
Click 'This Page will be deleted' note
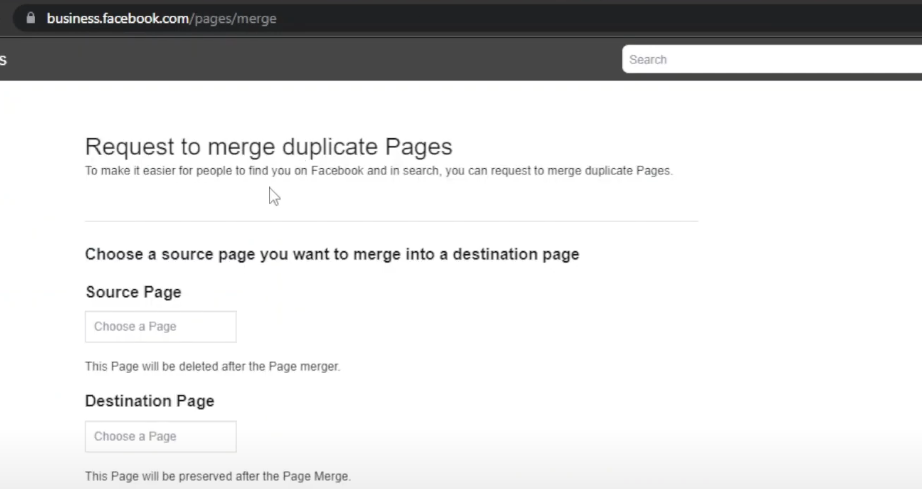click(212, 366)
